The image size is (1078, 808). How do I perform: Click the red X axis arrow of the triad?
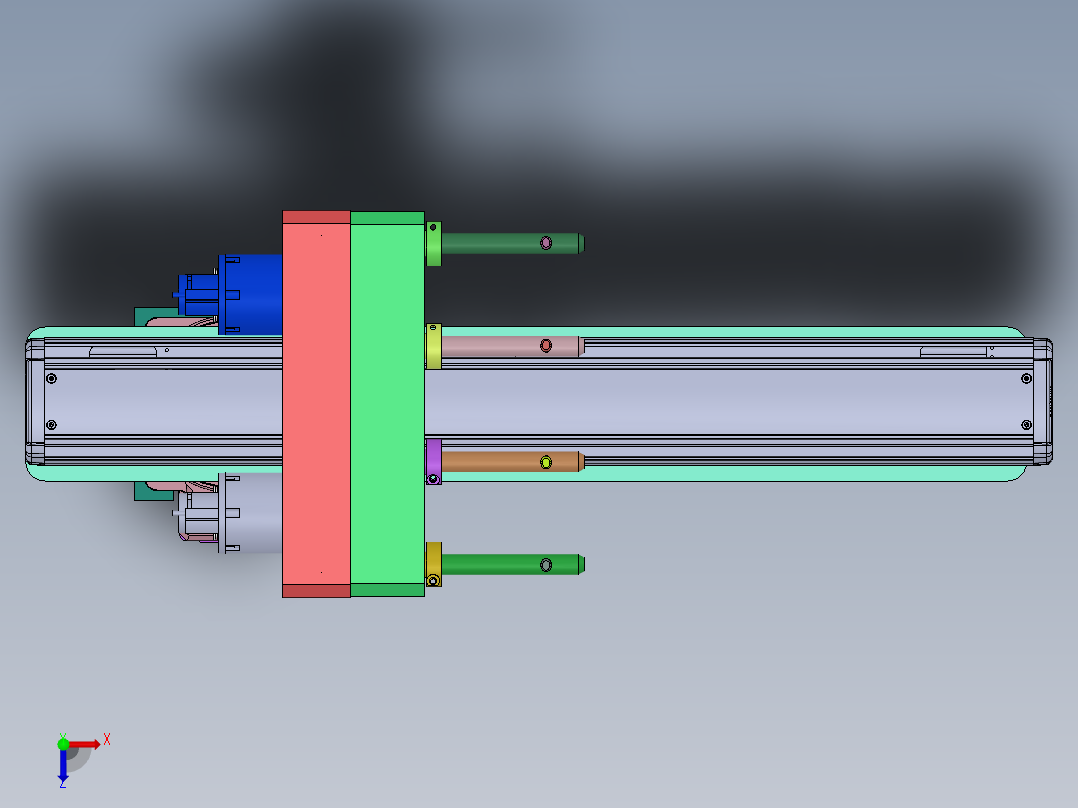[85, 744]
